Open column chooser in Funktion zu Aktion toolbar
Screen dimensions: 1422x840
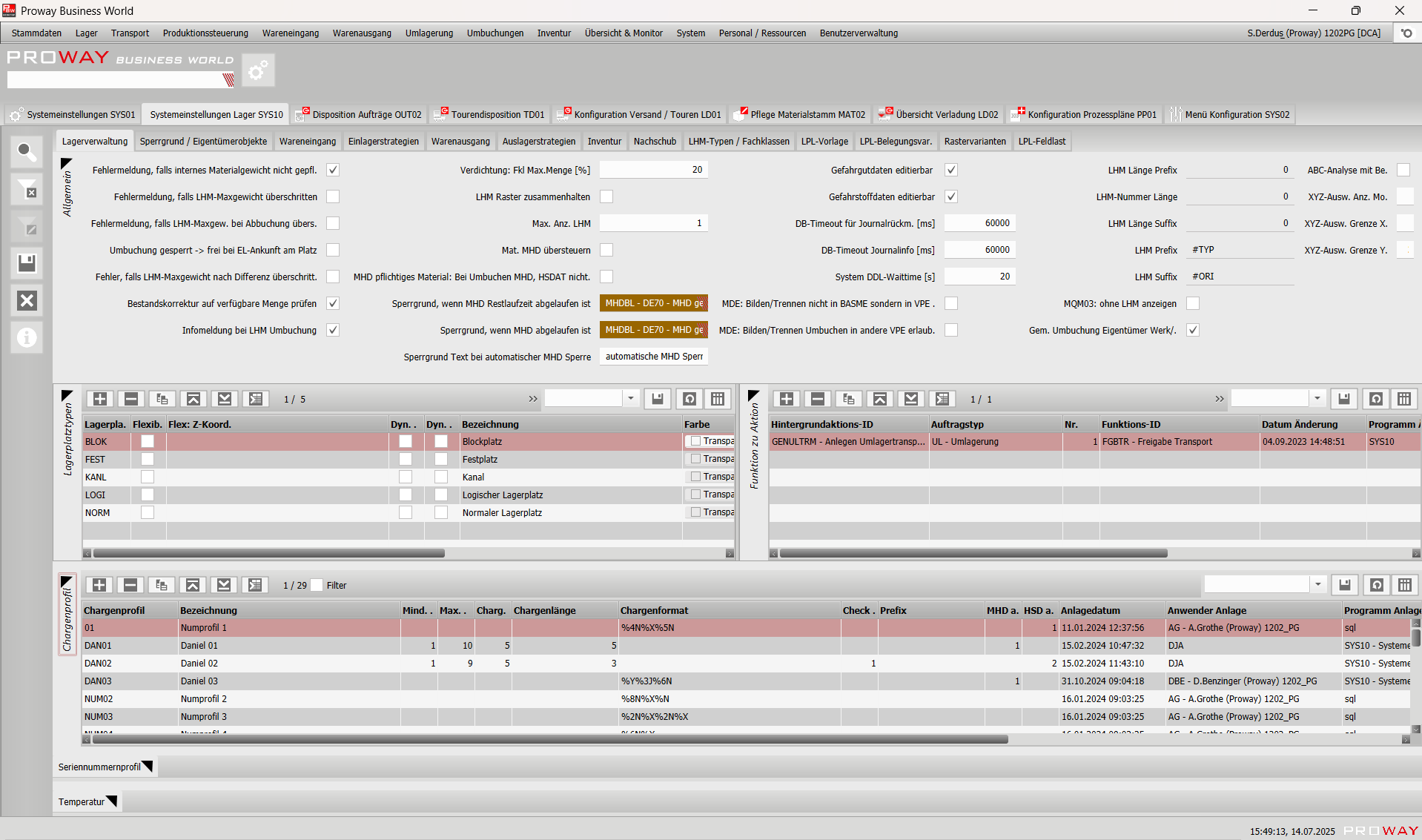coord(1404,399)
